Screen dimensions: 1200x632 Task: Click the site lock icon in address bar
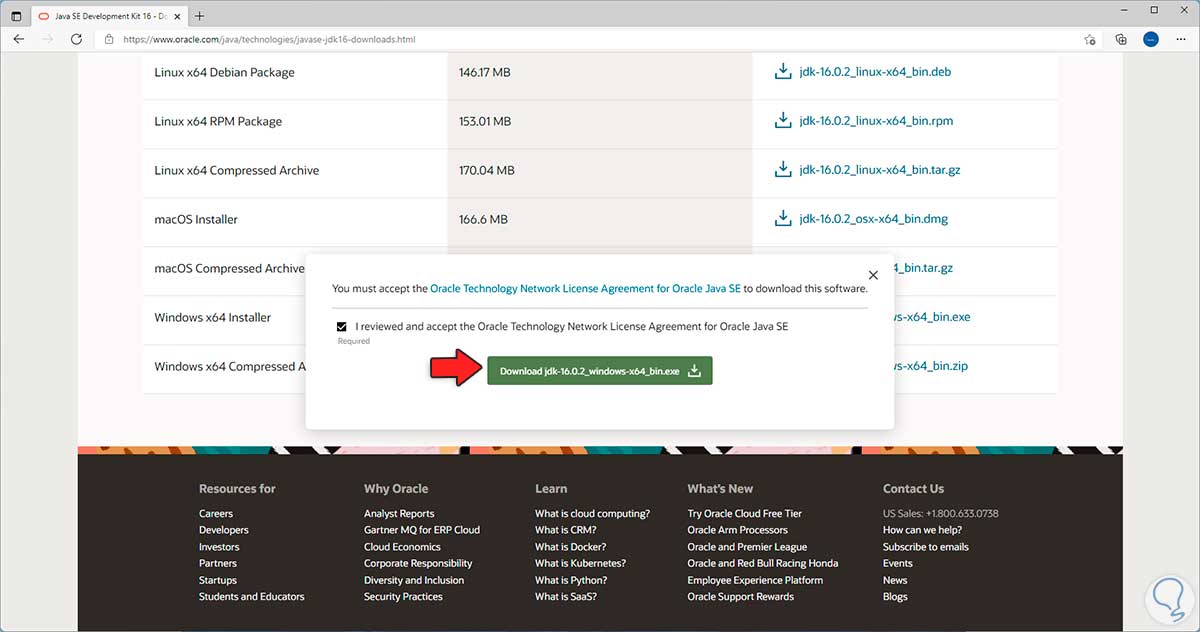109,39
